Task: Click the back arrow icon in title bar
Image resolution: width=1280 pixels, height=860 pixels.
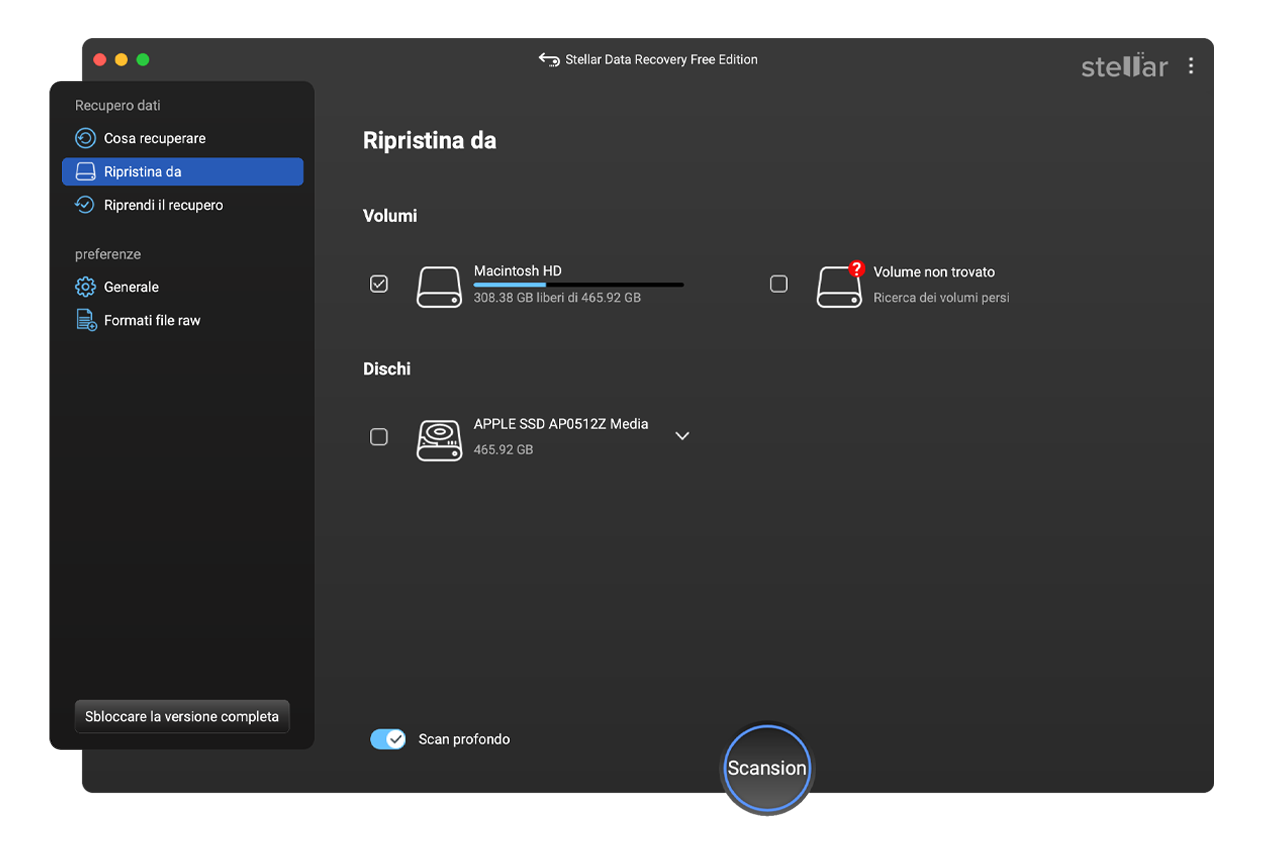Action: point(549,60)
